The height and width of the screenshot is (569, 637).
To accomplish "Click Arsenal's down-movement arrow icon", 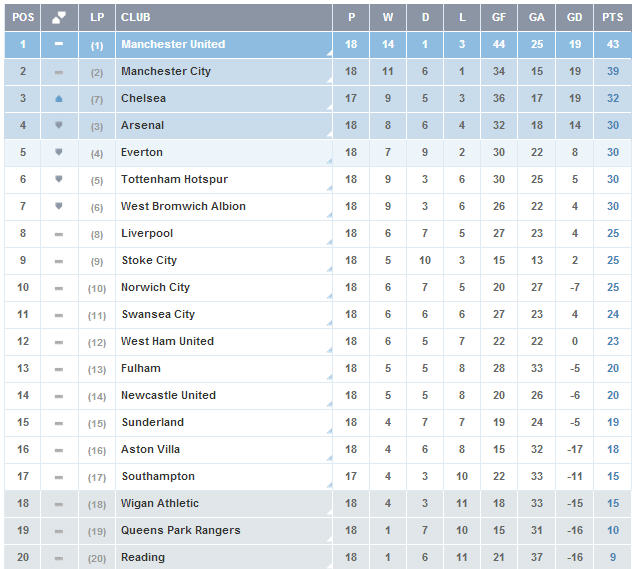I will [x=59, y=126].
